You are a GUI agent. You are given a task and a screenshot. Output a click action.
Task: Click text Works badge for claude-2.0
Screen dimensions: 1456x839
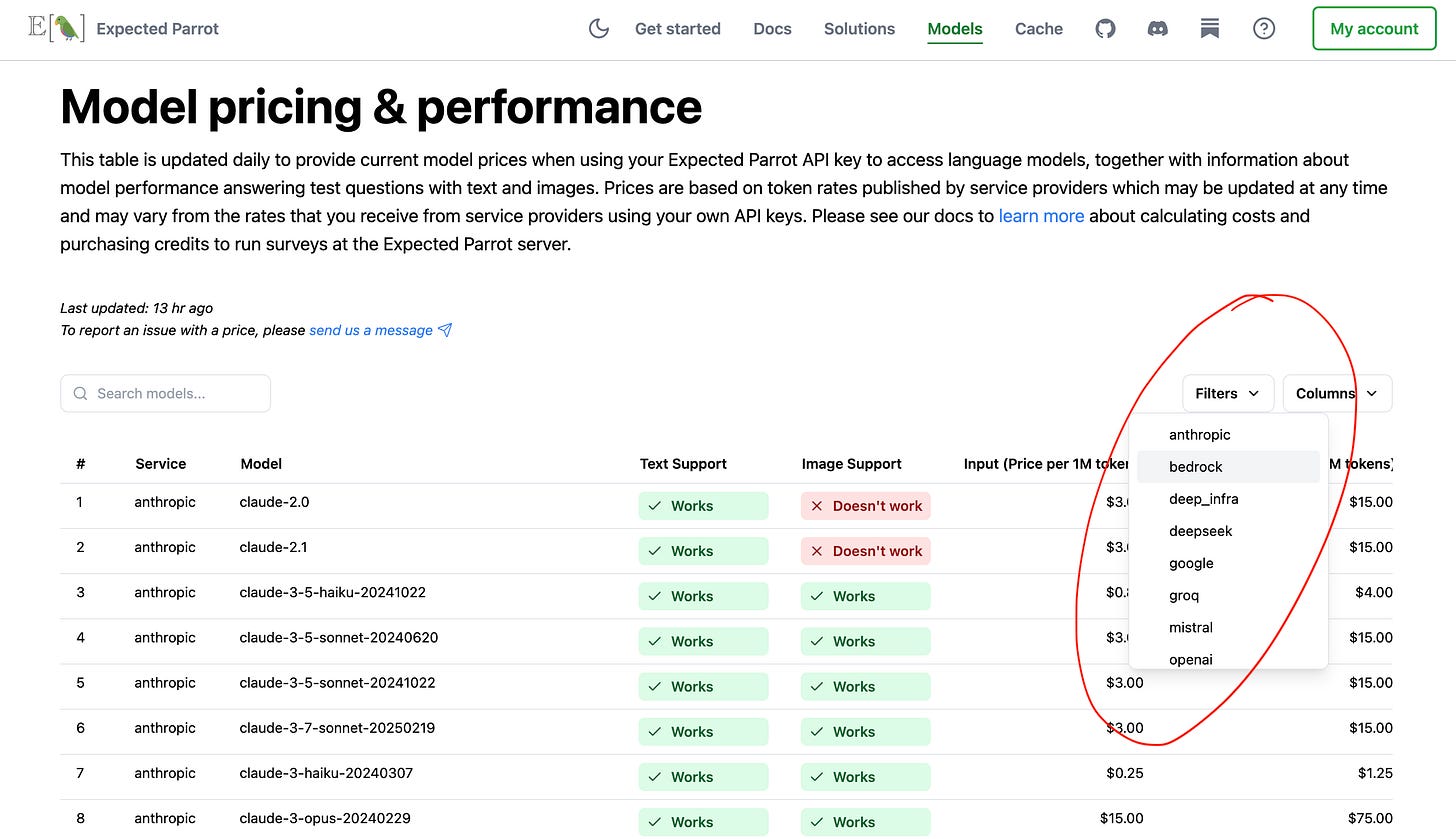[704, 506]
